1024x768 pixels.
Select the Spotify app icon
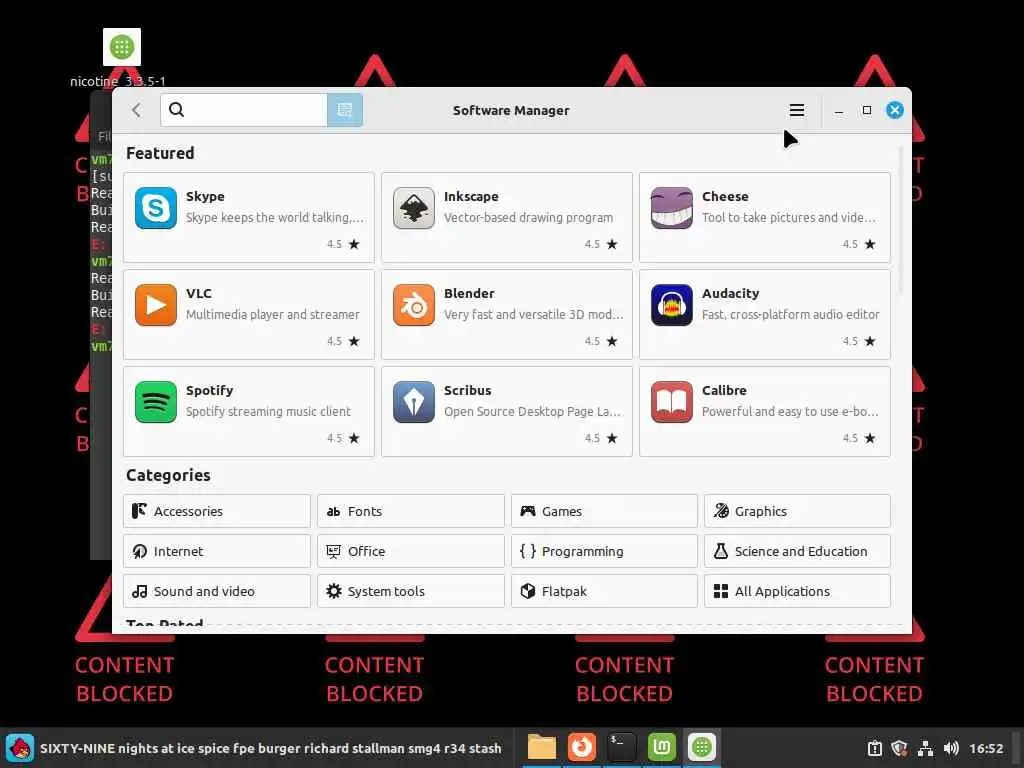(x=155, y=402)
